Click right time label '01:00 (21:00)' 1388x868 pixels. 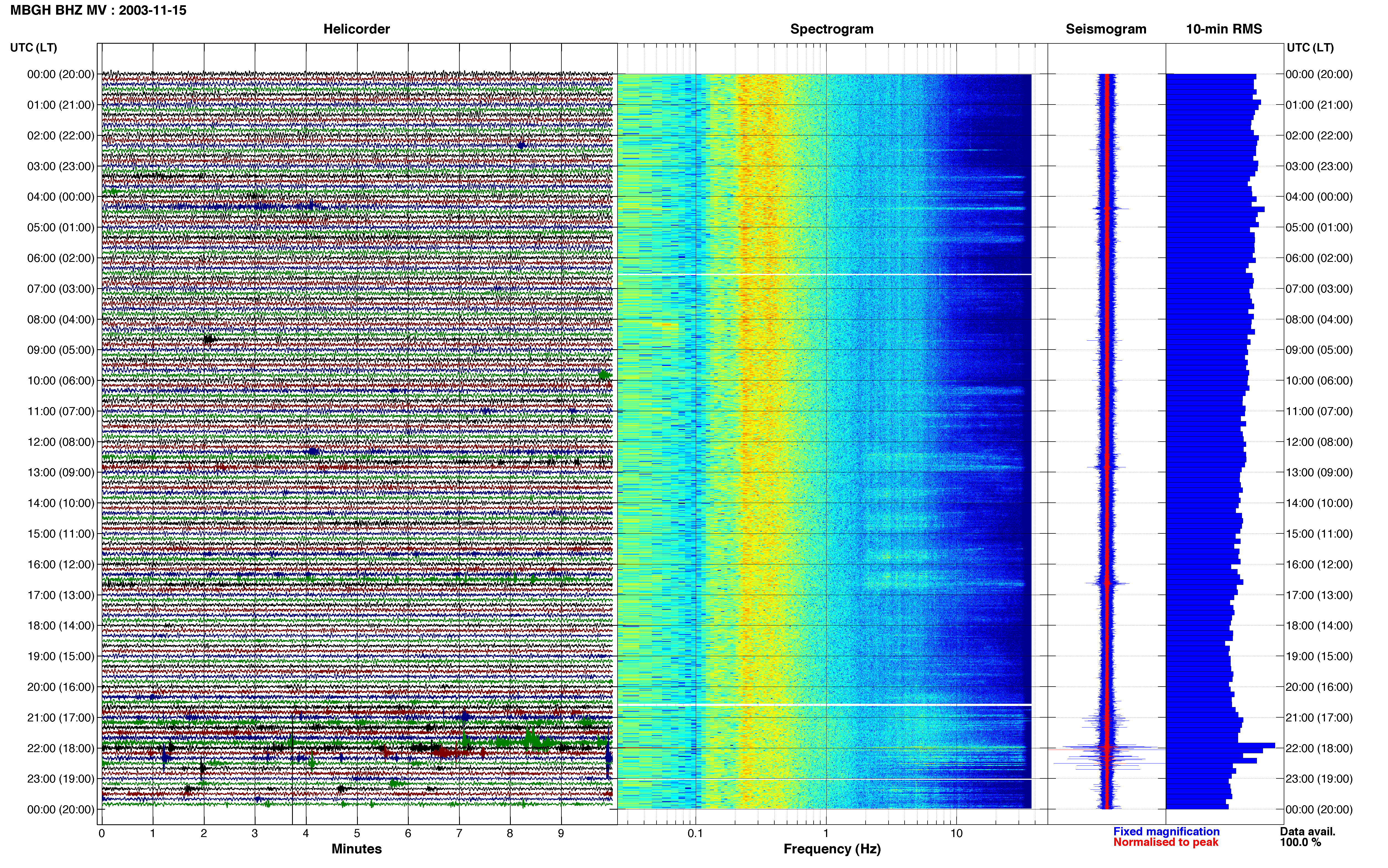[1319, 105]
